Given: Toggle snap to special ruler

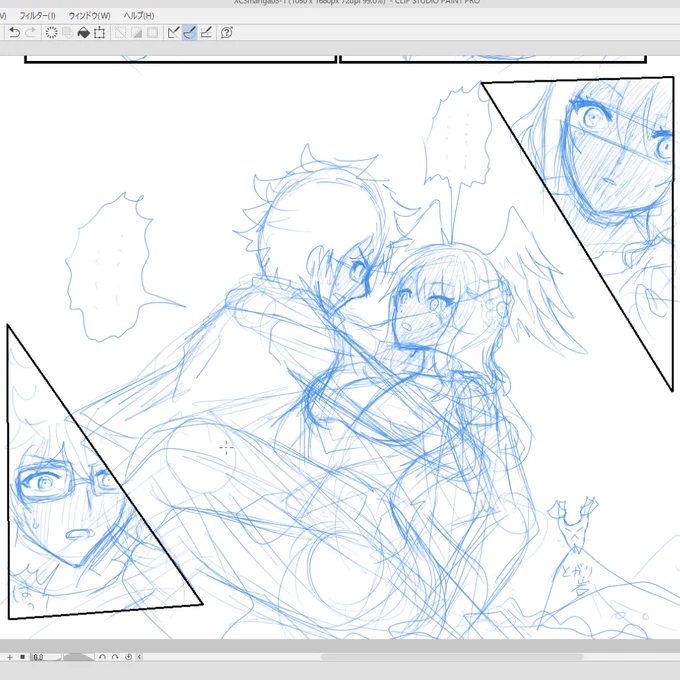Looking at the screenshot, I should coord(190,33).
